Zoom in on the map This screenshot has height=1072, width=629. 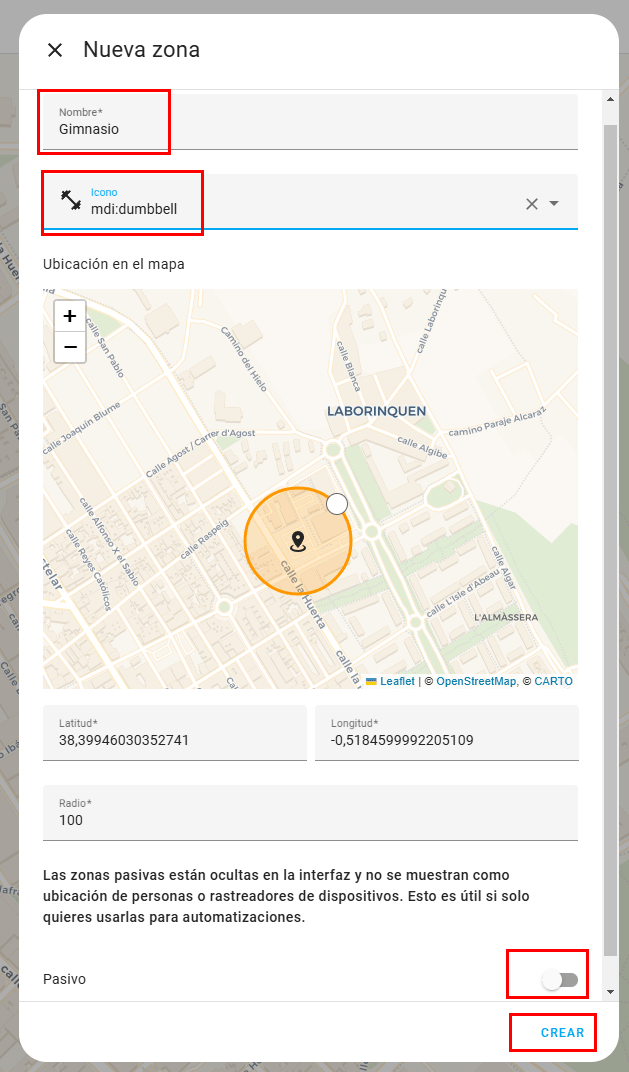click(x=70, y=317)
